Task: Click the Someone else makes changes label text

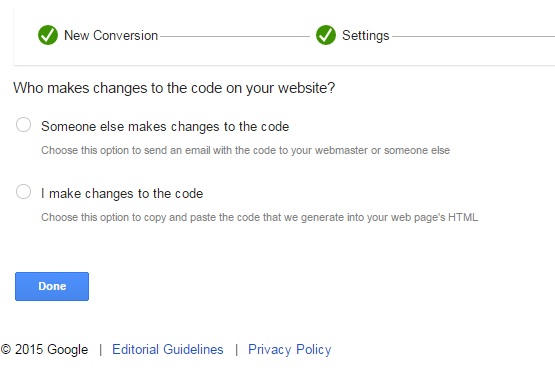Action: coord(165,126)
